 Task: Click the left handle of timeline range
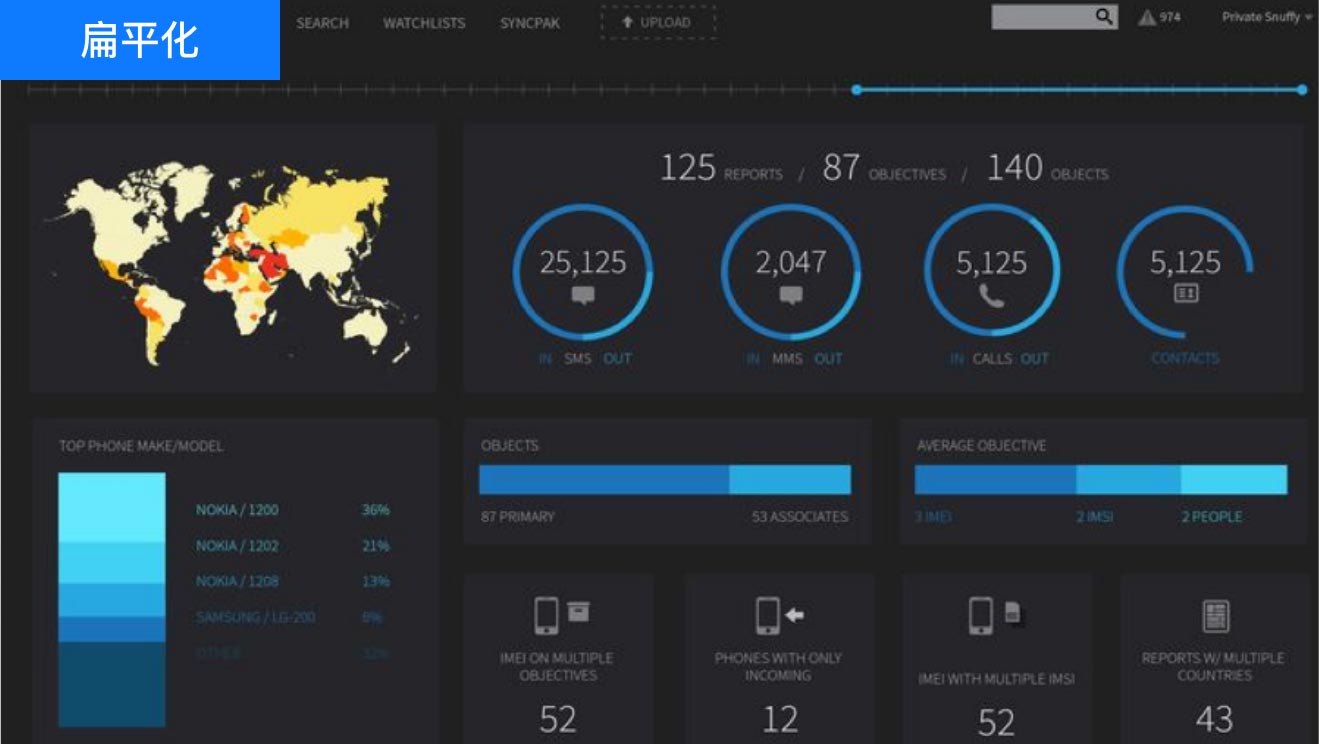(856, 90)
